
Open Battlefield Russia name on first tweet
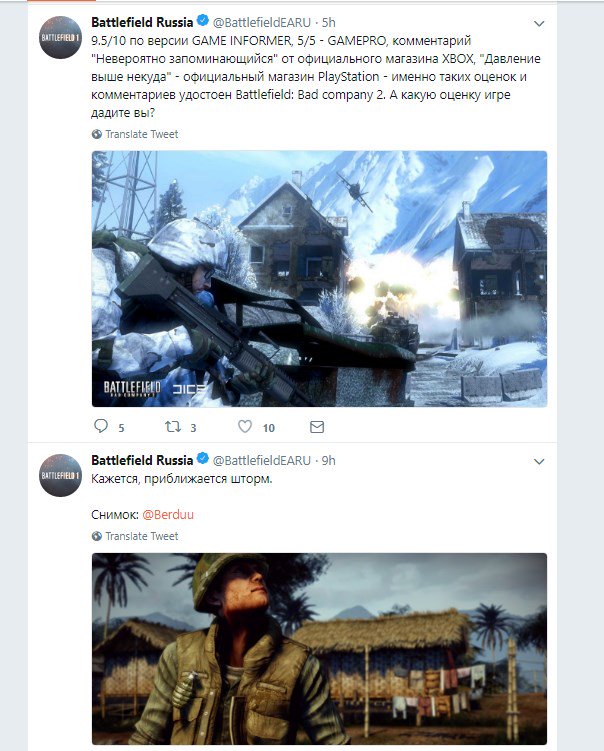point(142,22)
